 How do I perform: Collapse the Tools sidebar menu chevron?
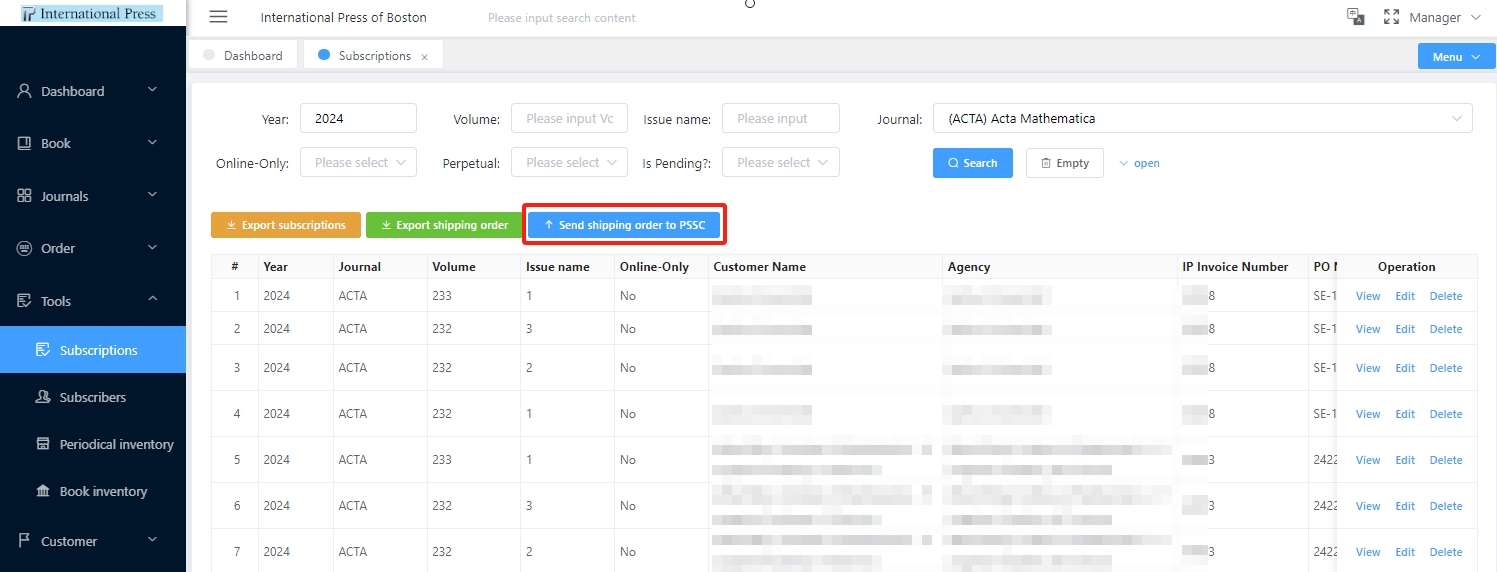(153, 299)
